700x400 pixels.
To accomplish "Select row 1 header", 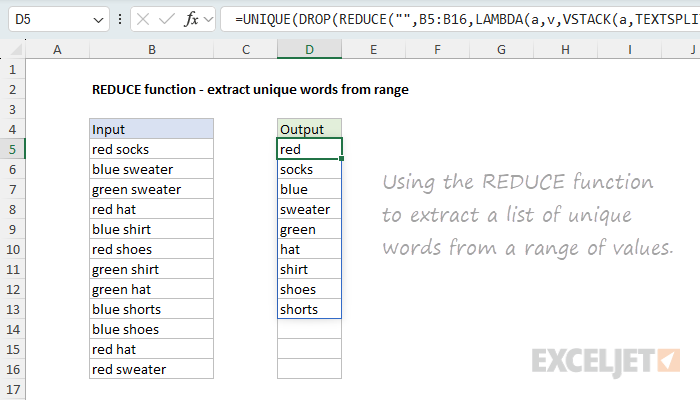I will pyautogui.click(x=12, y=69).
